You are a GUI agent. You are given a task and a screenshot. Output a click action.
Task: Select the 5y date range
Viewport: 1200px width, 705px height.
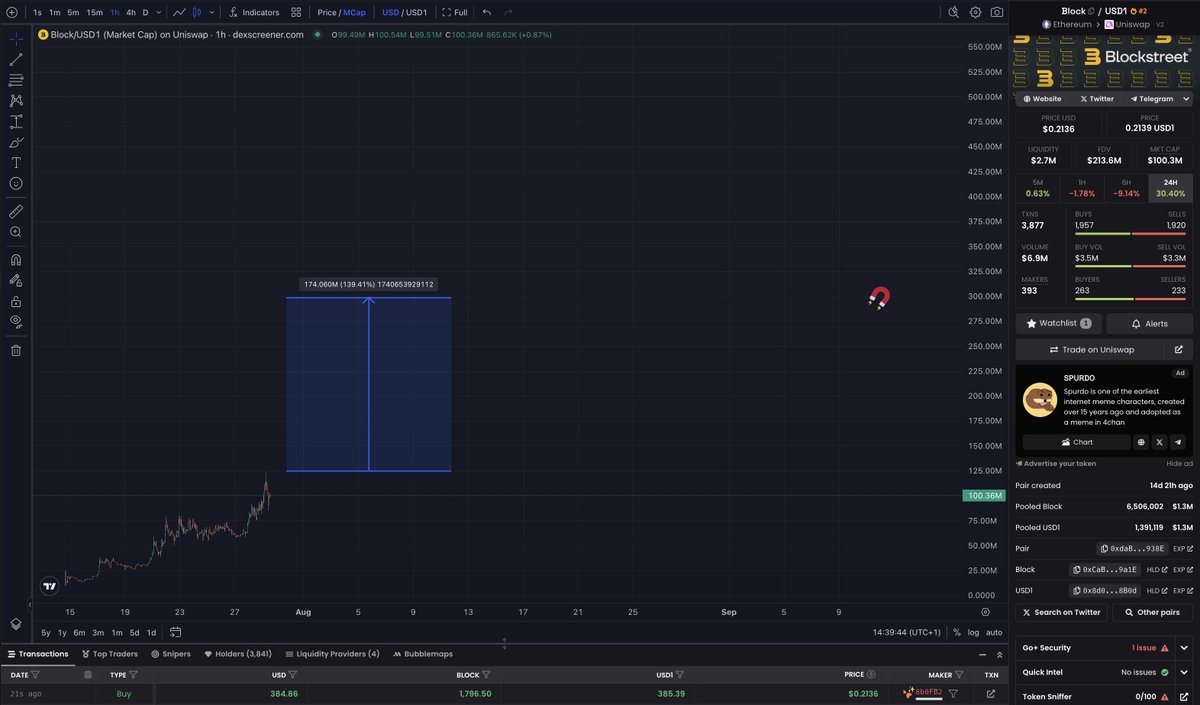[46, 632]
